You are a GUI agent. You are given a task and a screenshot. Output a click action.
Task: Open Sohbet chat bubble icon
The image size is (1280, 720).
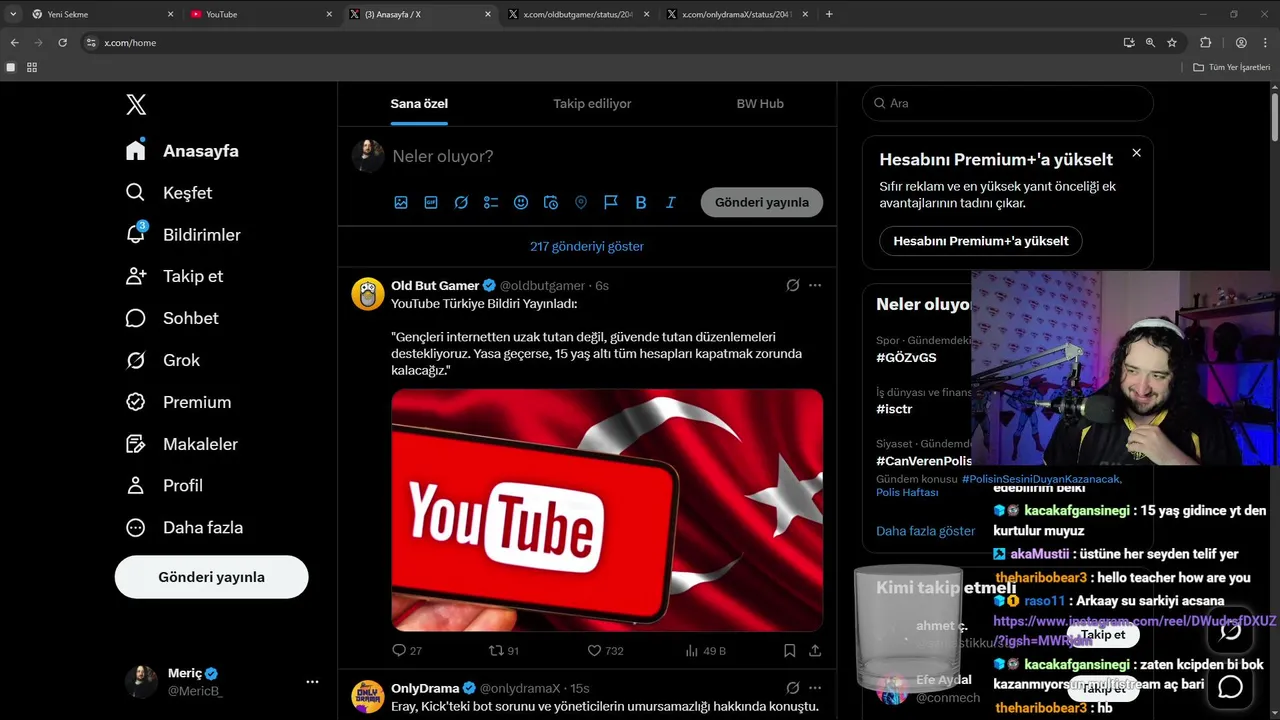[136, 318]
